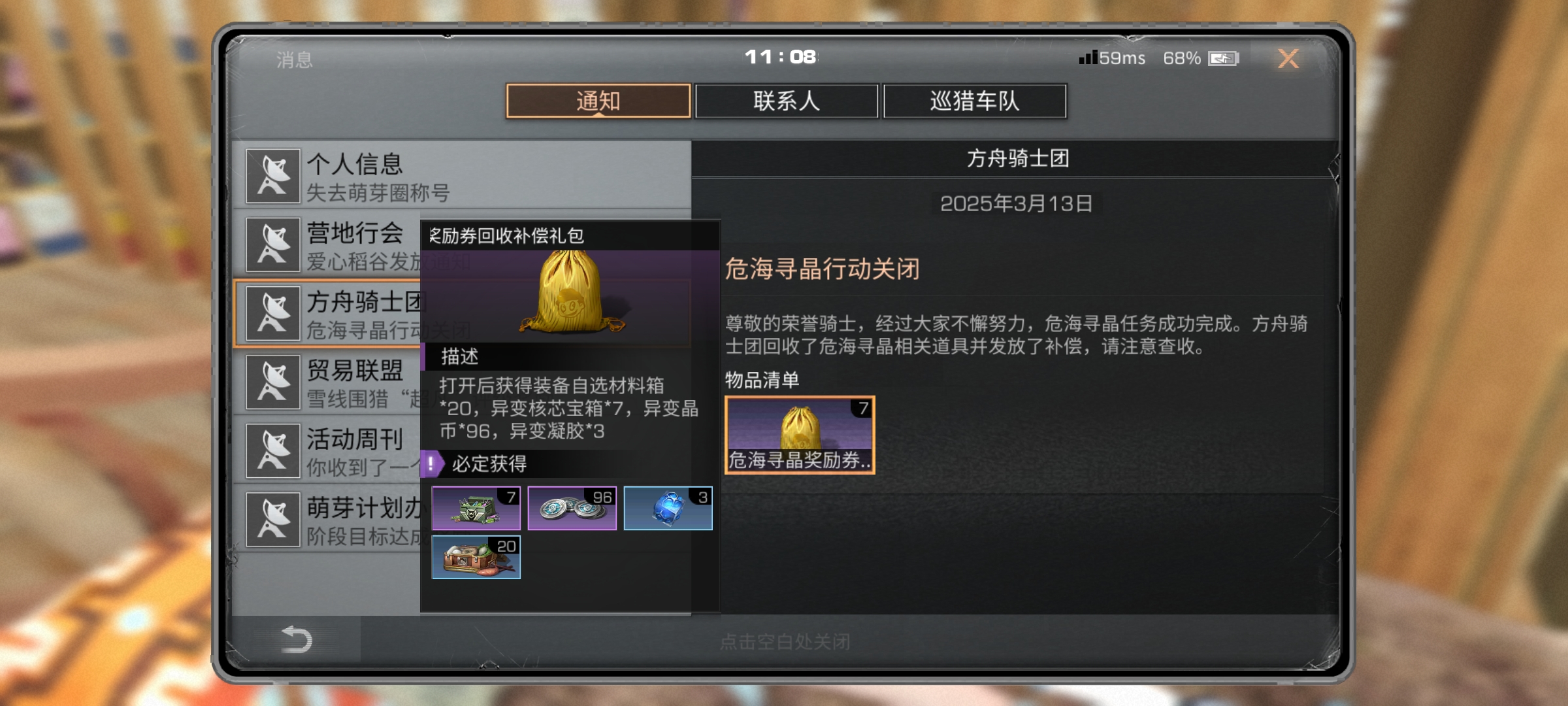Screen dimensions: 1568x706
Task: Switch to the 联系人 tab
Action: 787,101
